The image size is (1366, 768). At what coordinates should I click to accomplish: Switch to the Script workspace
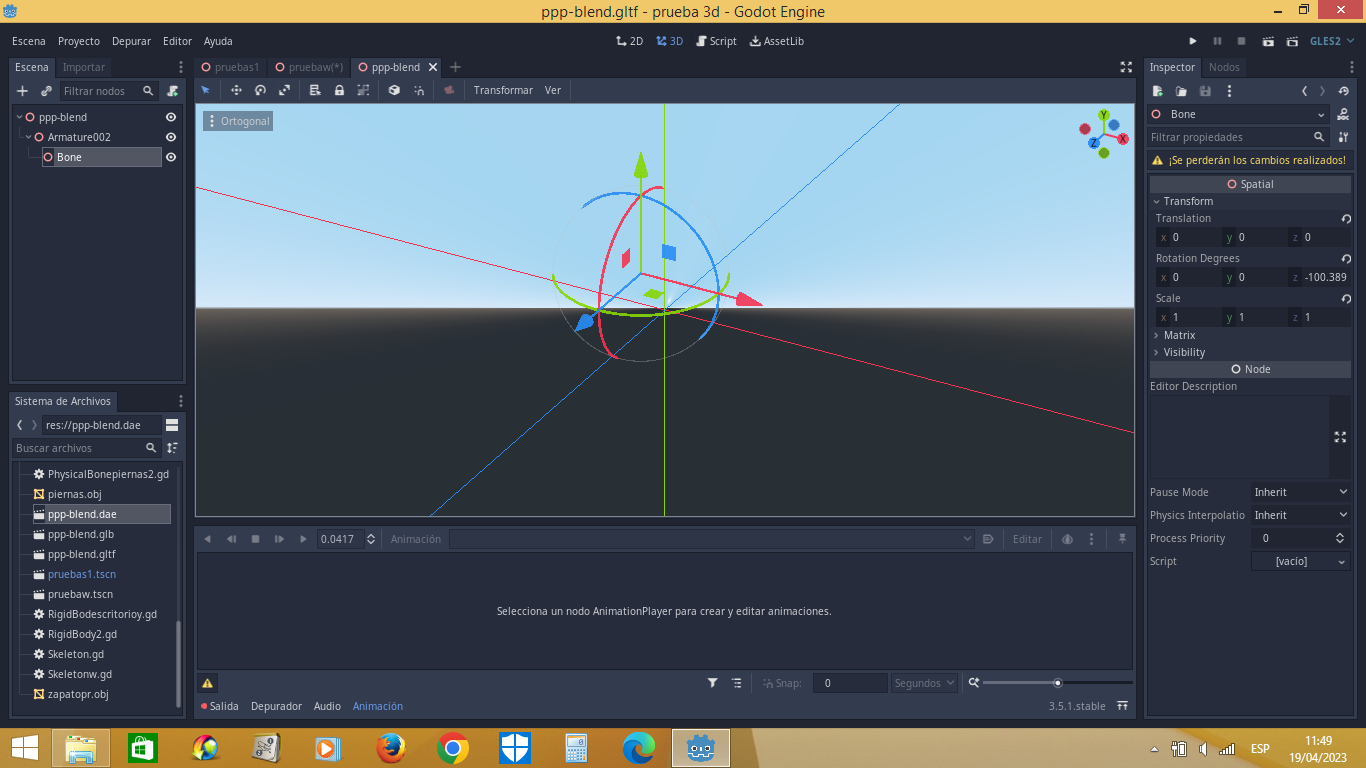pos(716,41)
